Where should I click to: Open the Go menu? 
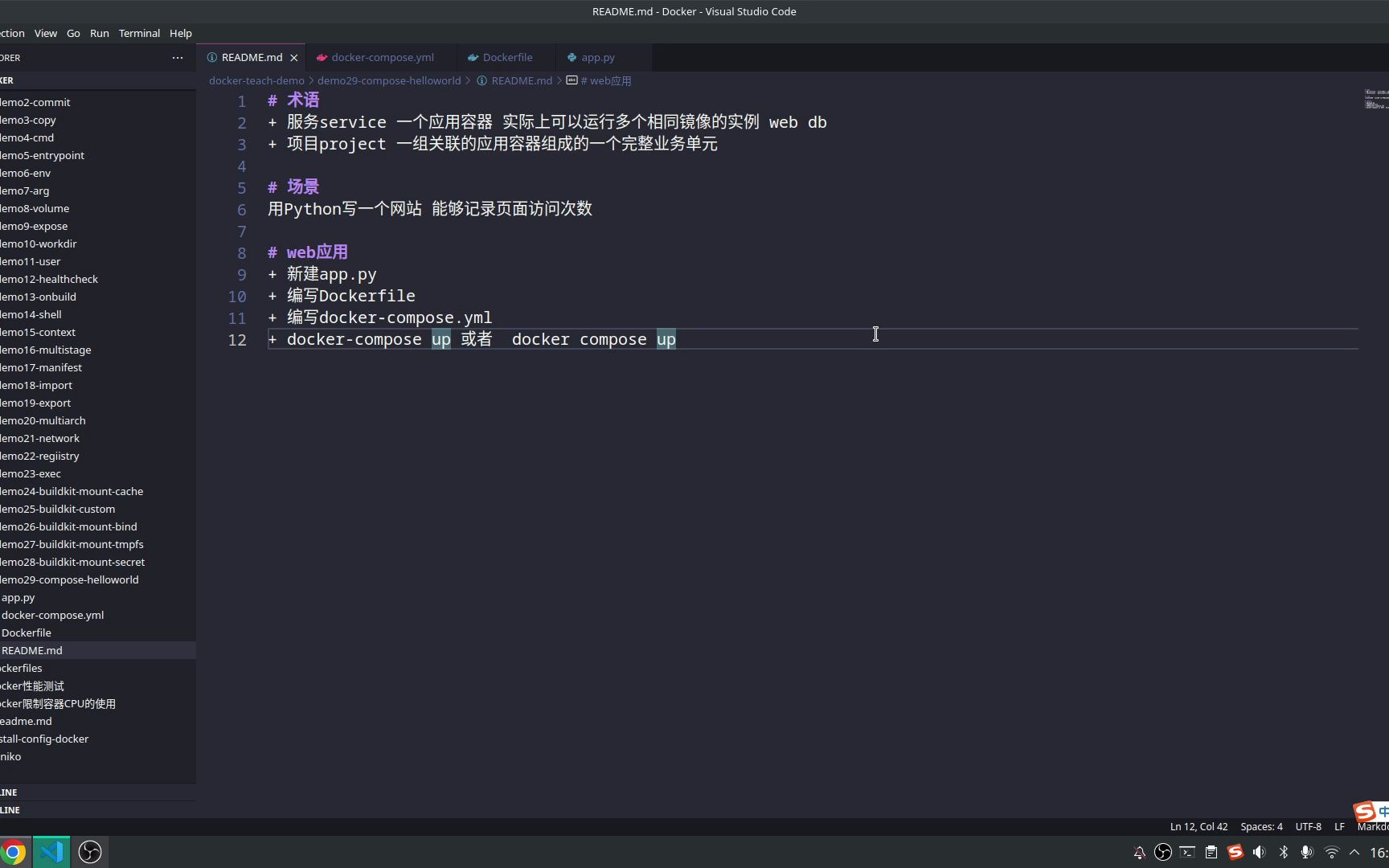click(x=73, y=33)
